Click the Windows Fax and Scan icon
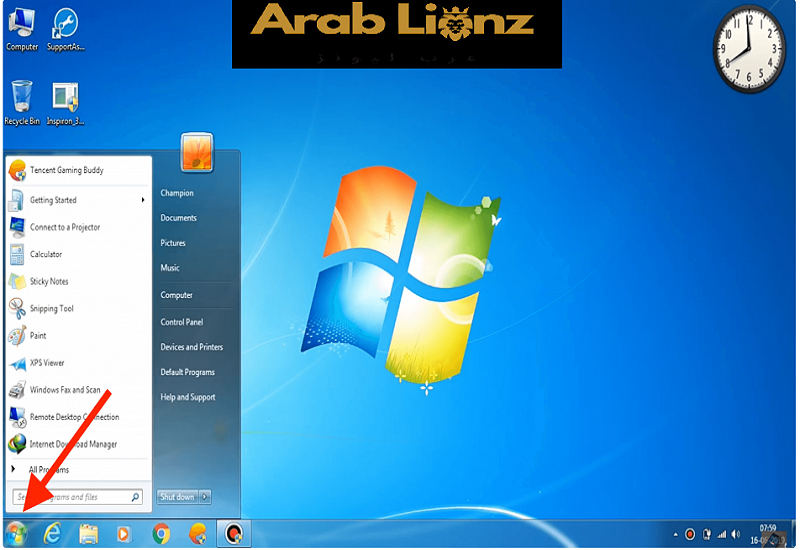Viewport: 800px width, 550px height. 17,390
